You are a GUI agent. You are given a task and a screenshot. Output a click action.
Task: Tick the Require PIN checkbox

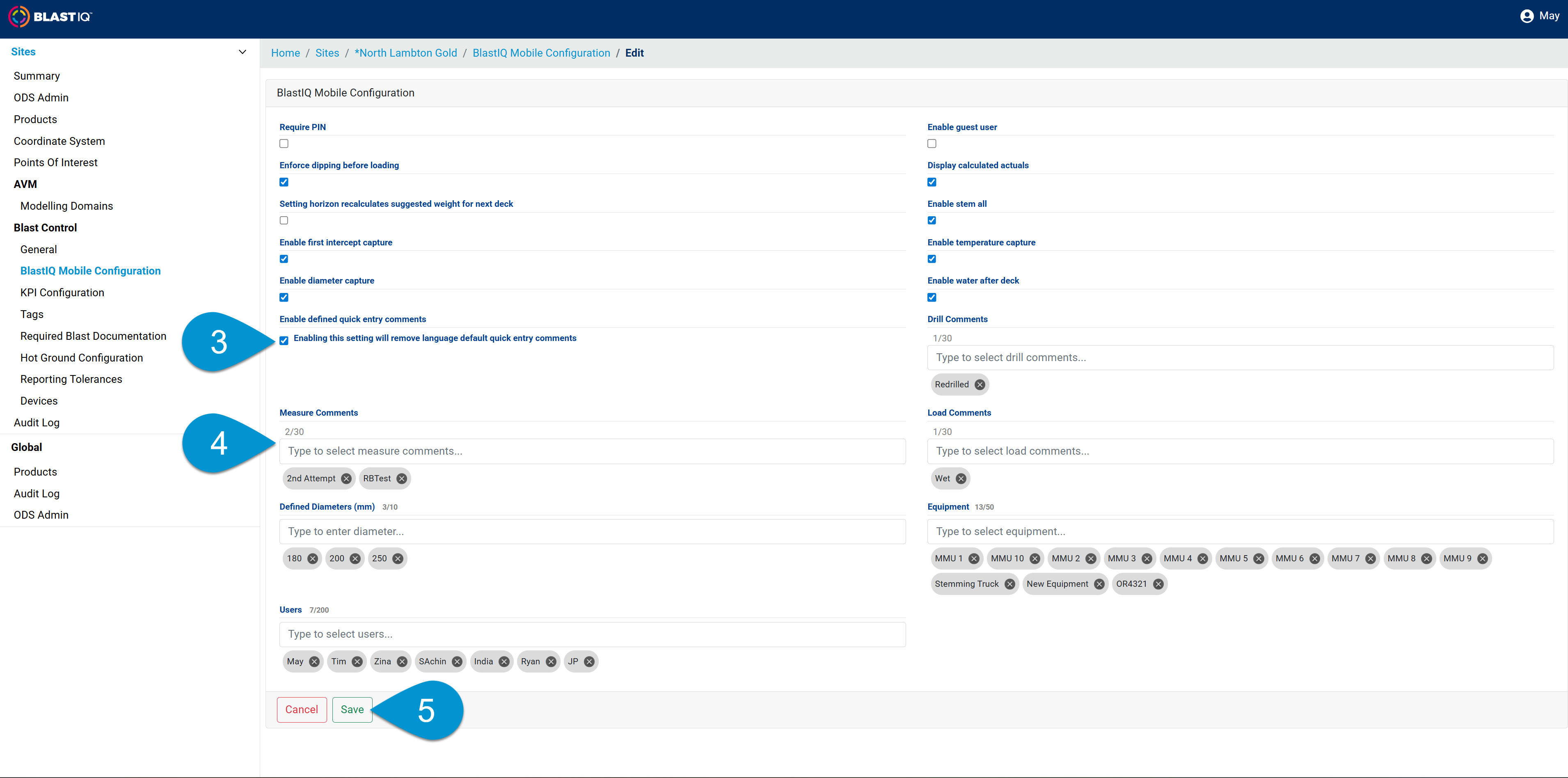(284, 144)
